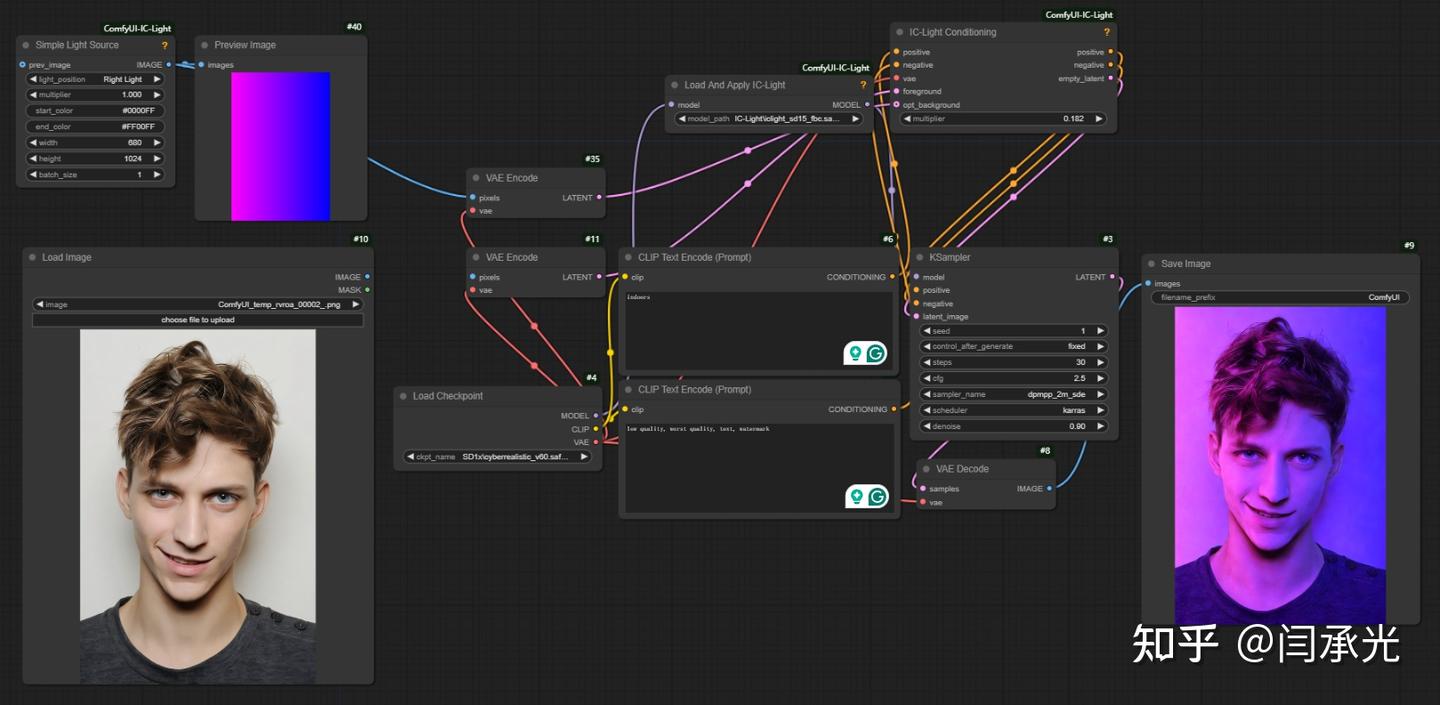The image size is (1440, 705).
Task: Collapse the KSampler node using its title dot
Action: pos(920,257)
